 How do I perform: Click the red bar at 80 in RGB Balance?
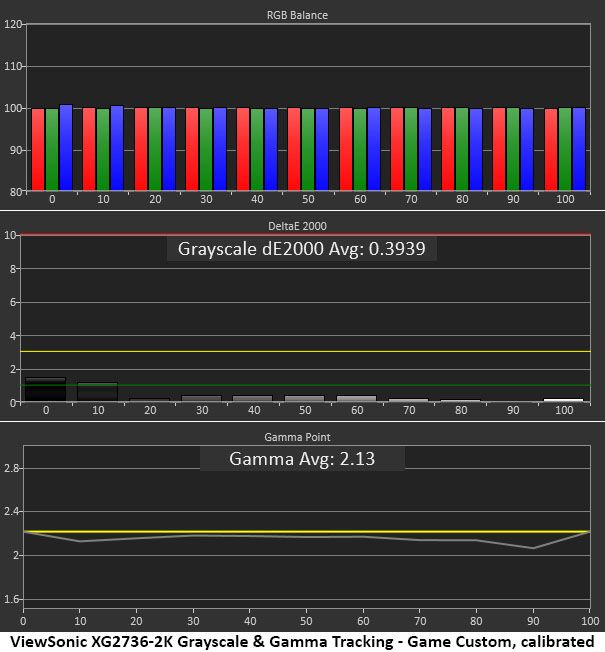coord(448,149)
